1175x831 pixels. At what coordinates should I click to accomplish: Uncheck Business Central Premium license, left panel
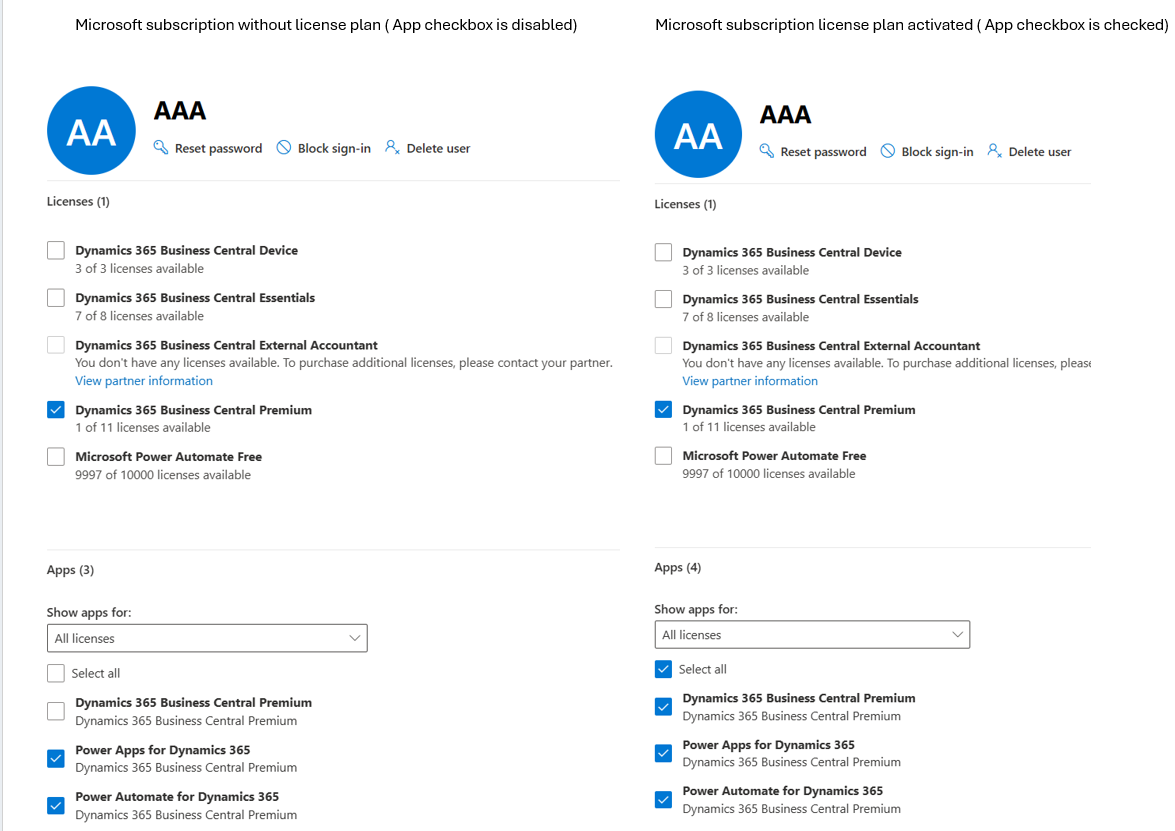pyautogui.click(x=56, y=410)
